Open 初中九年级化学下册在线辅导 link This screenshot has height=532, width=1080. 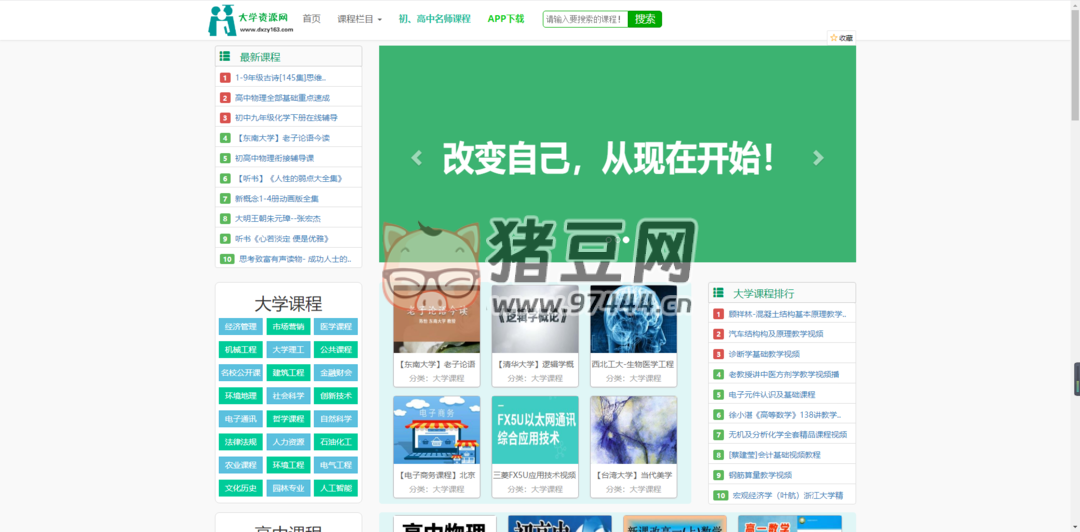286,118
